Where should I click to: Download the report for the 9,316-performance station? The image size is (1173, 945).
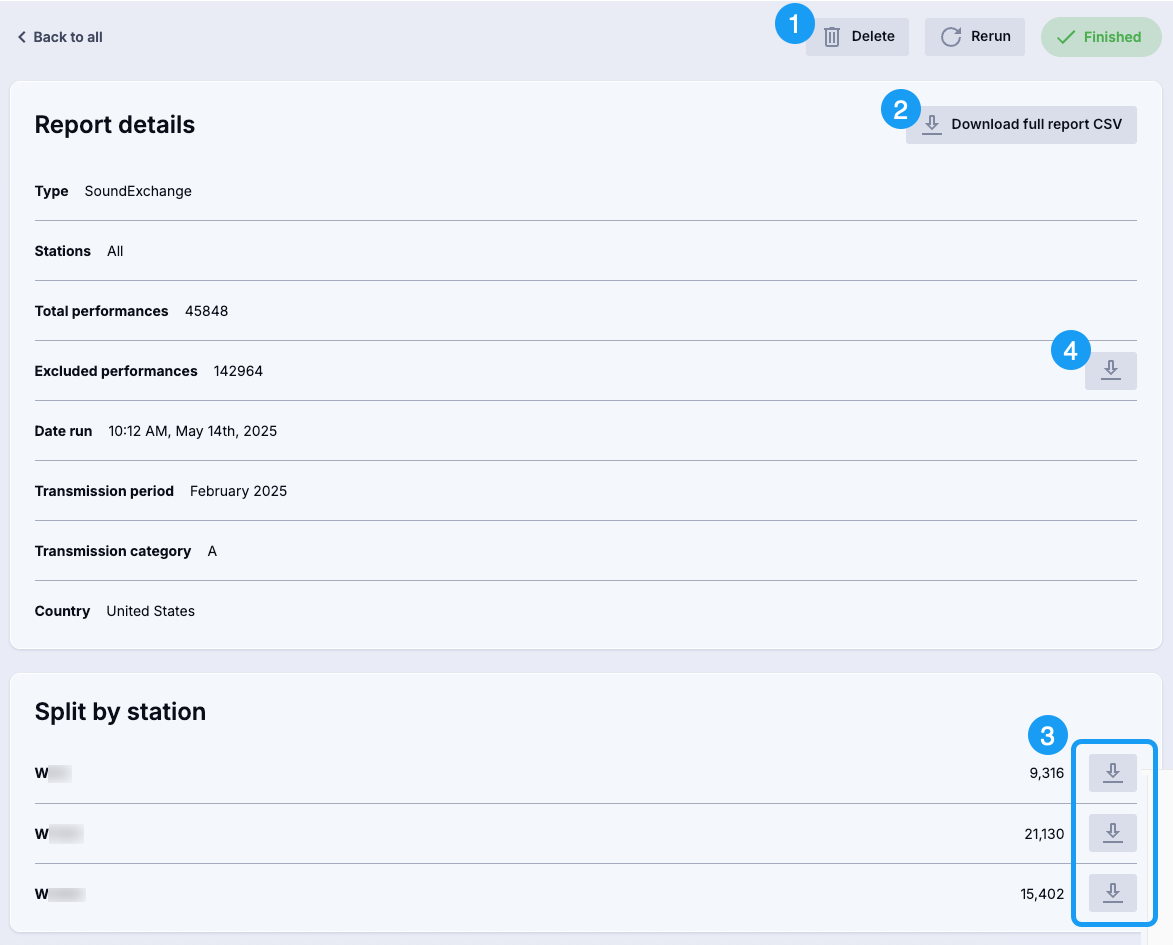pos(1111,773)
